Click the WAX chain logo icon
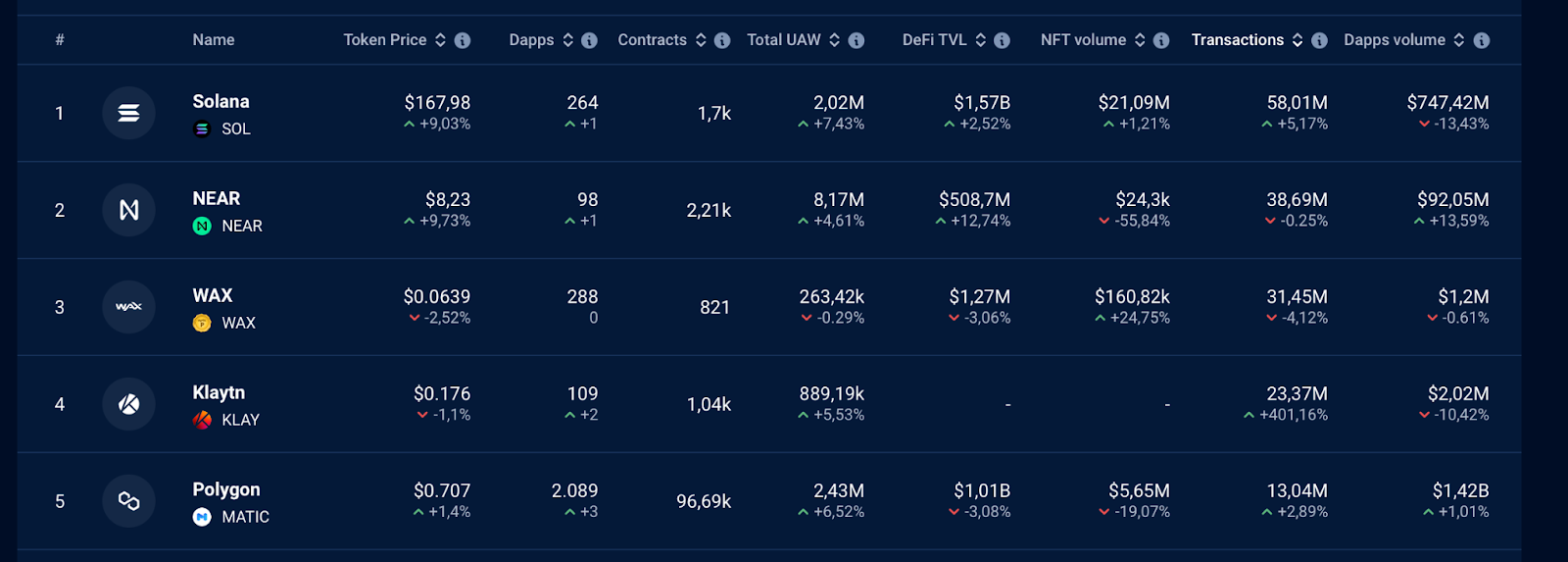1568x562 pixels. tap(128, 307)
